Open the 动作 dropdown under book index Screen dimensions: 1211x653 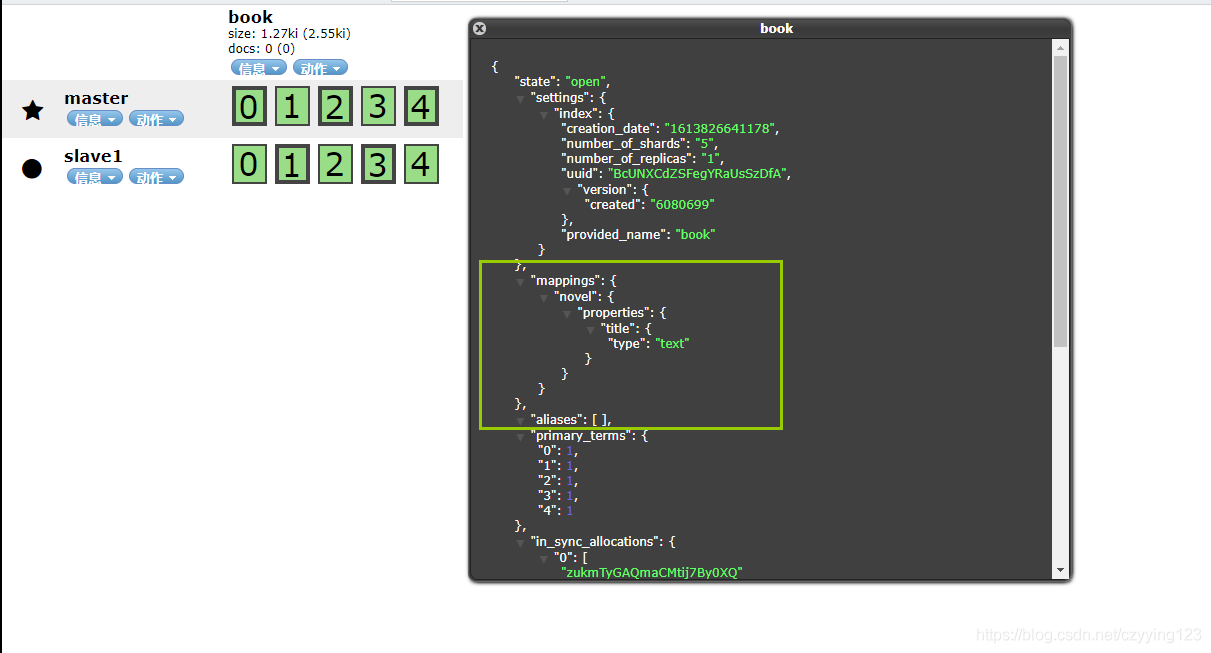[320, 68]
